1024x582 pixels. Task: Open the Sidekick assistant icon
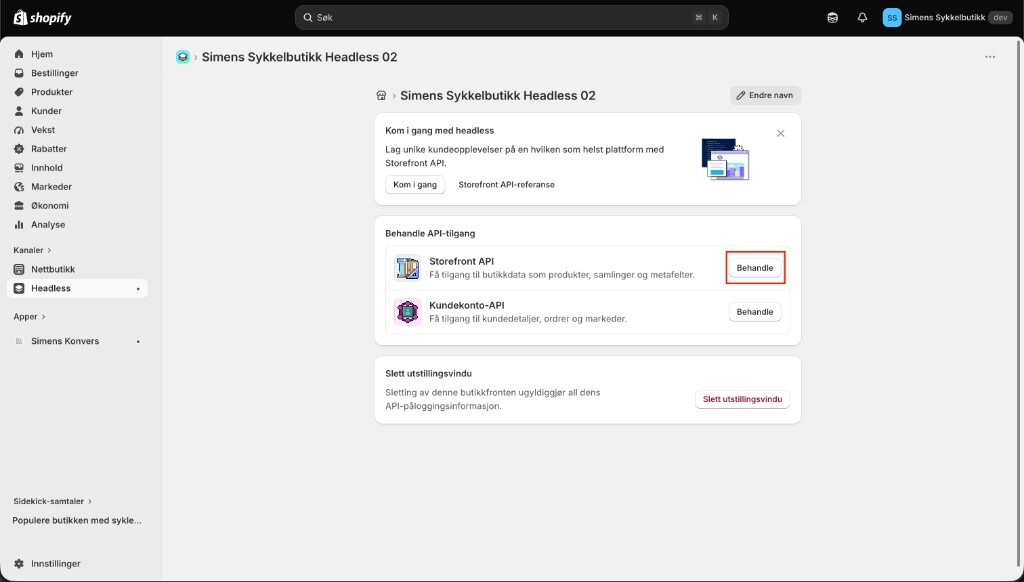tap(832, 18)
